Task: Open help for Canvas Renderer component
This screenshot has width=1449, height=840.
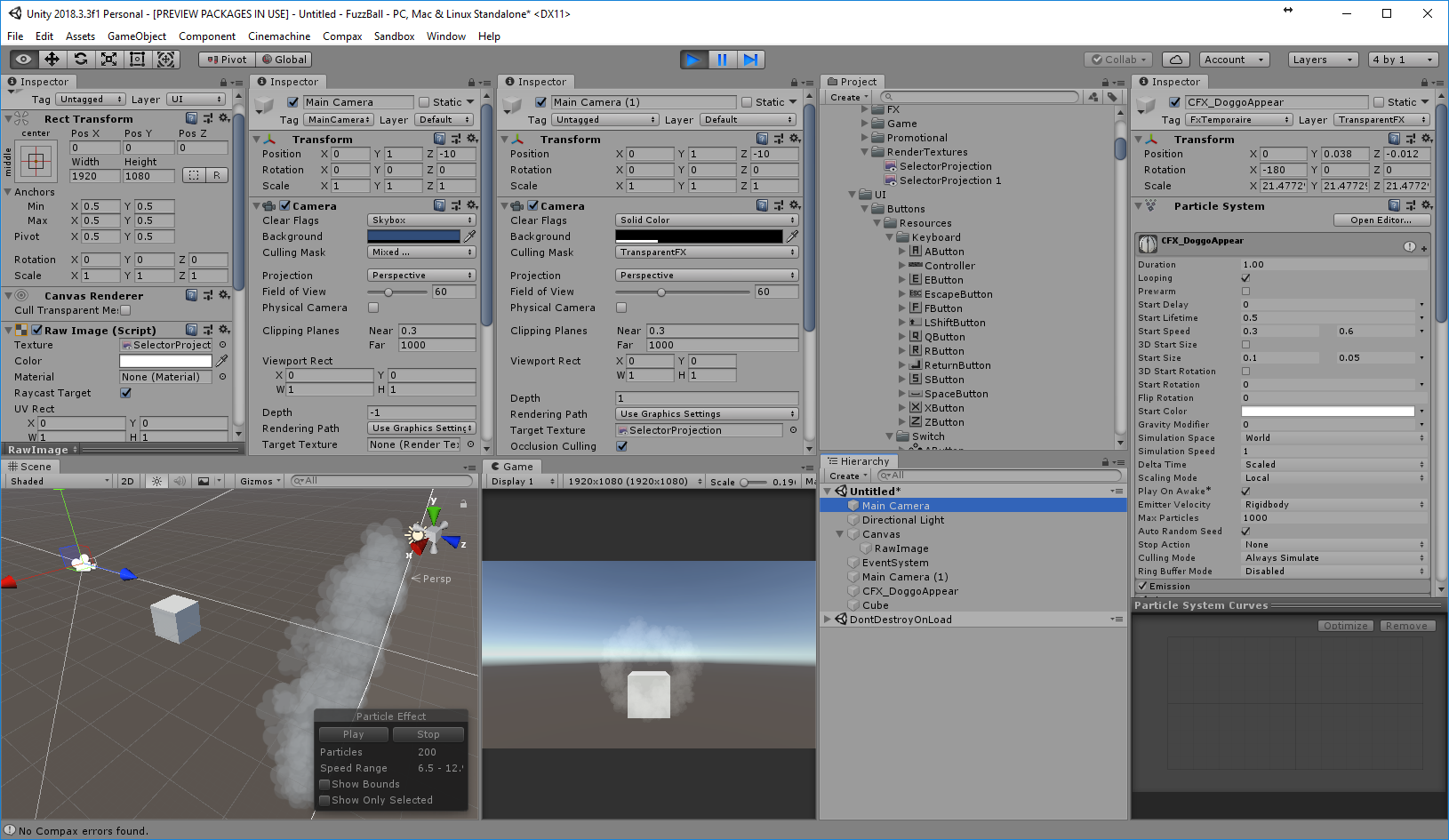Action: point(192,295)
